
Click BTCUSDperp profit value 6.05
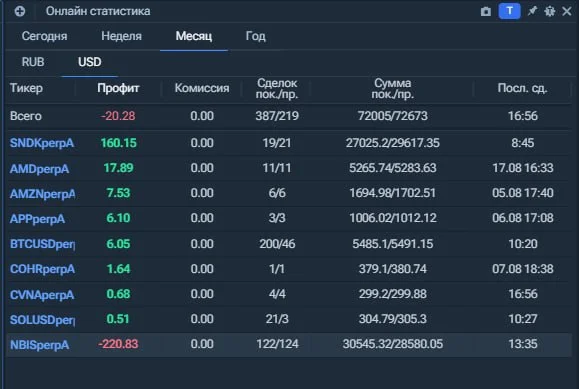(x=119, y=244)
